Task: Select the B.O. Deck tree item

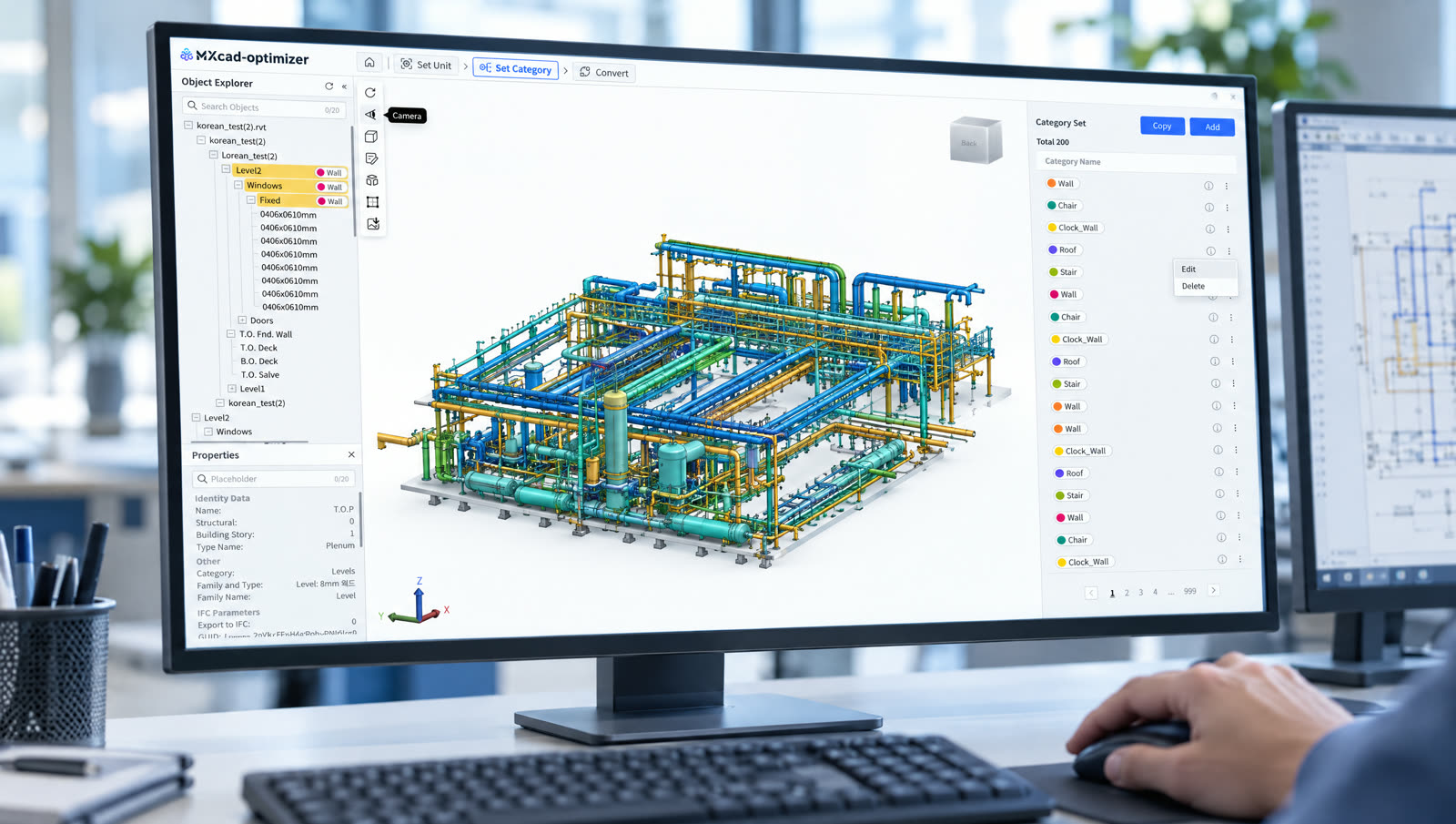Action: tap(259, 361)
